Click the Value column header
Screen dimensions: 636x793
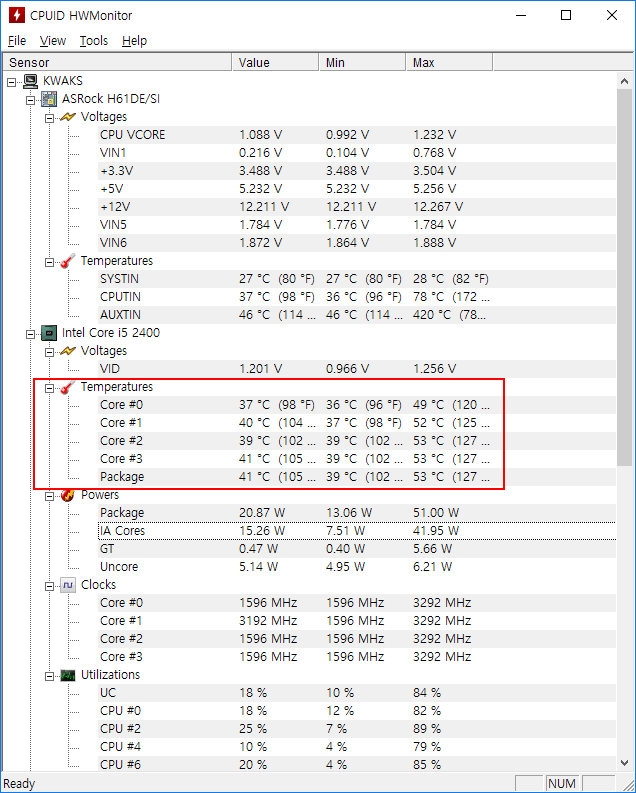276,63
